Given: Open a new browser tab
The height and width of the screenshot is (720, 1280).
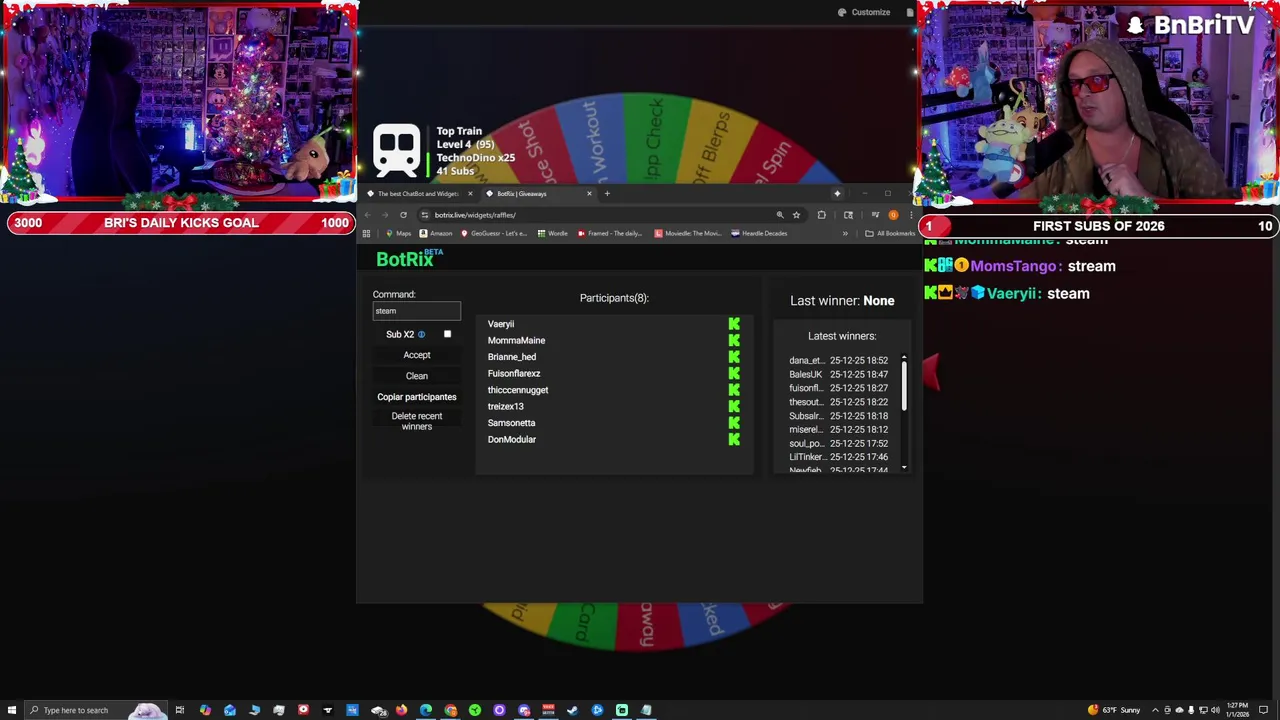Looking at the screenshot, I should pyautogui.click(x=607, y=193).
